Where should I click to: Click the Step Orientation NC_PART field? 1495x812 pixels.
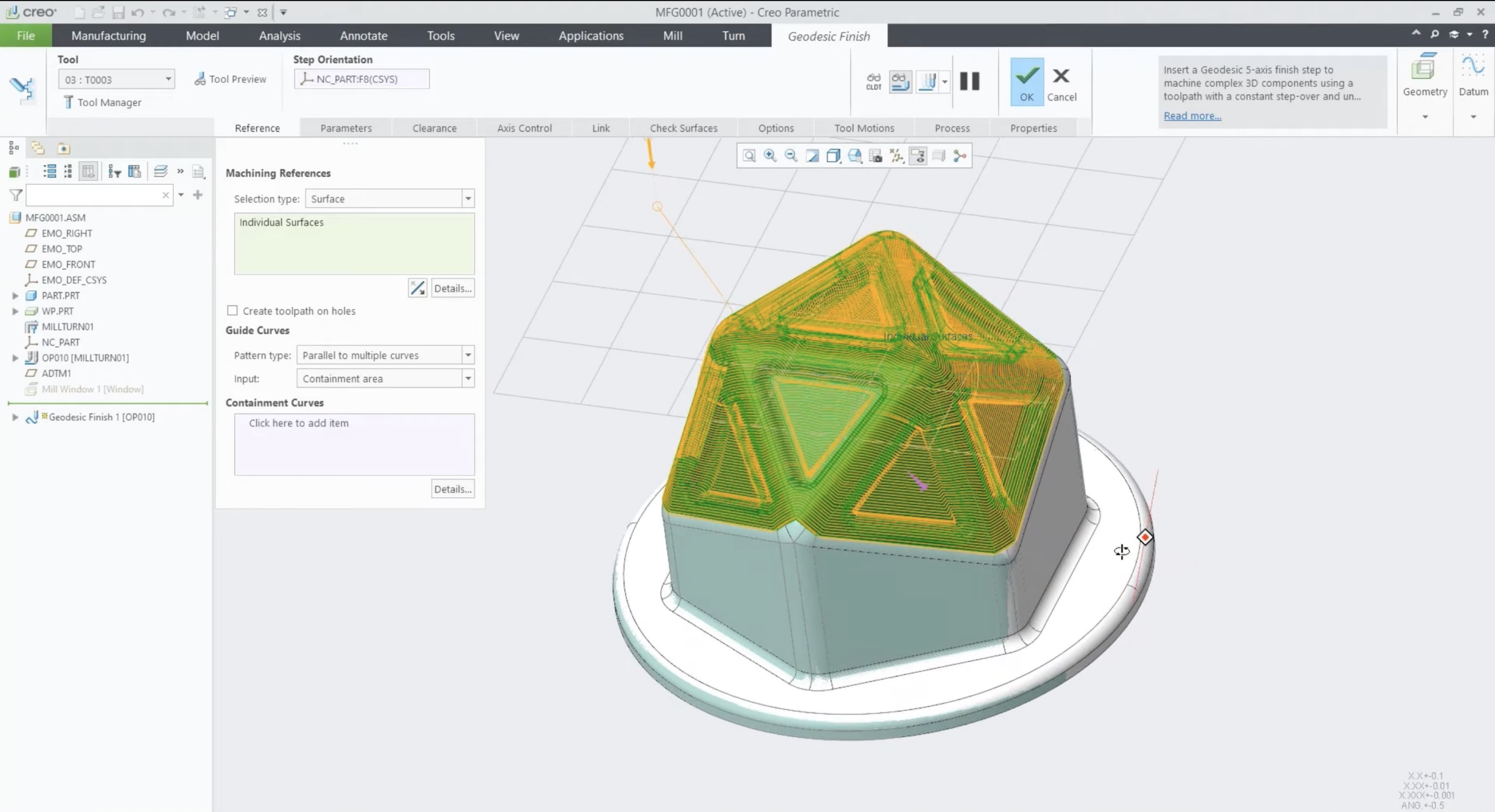(361, 79)
